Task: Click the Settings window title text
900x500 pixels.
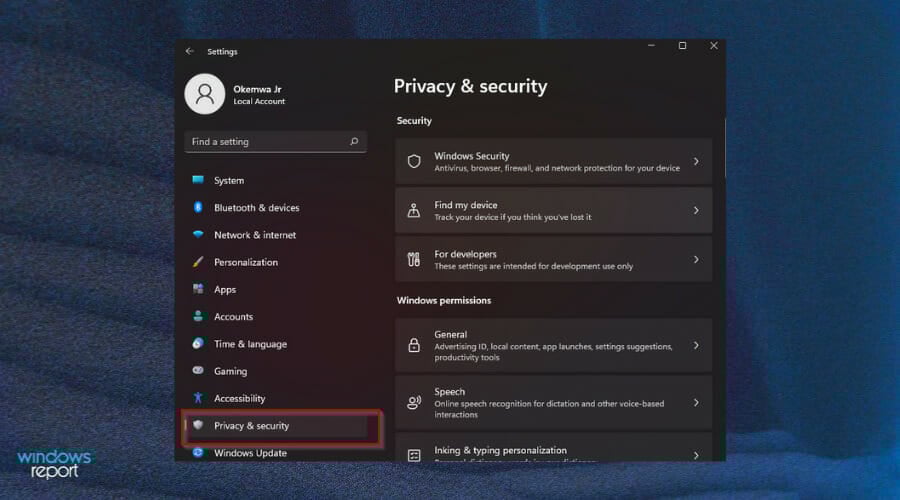Action: click(222, 52)
